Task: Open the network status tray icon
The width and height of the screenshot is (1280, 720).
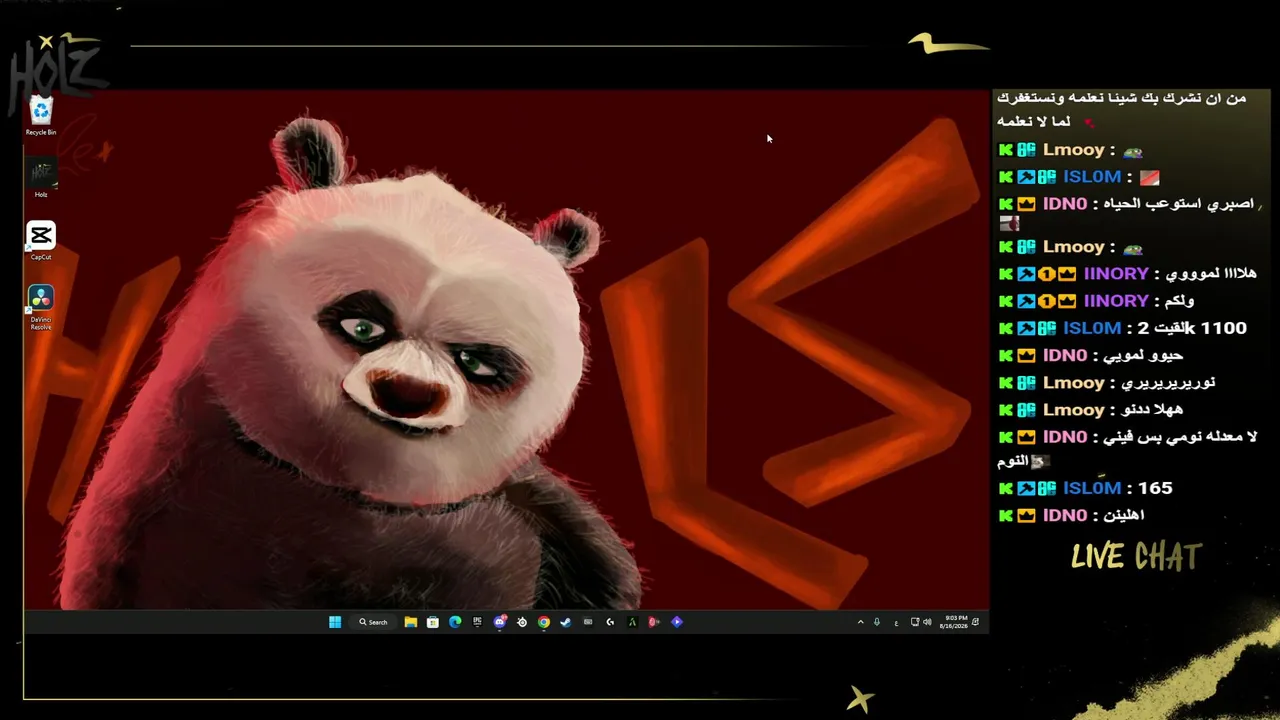Action: (x=915, y=622)
